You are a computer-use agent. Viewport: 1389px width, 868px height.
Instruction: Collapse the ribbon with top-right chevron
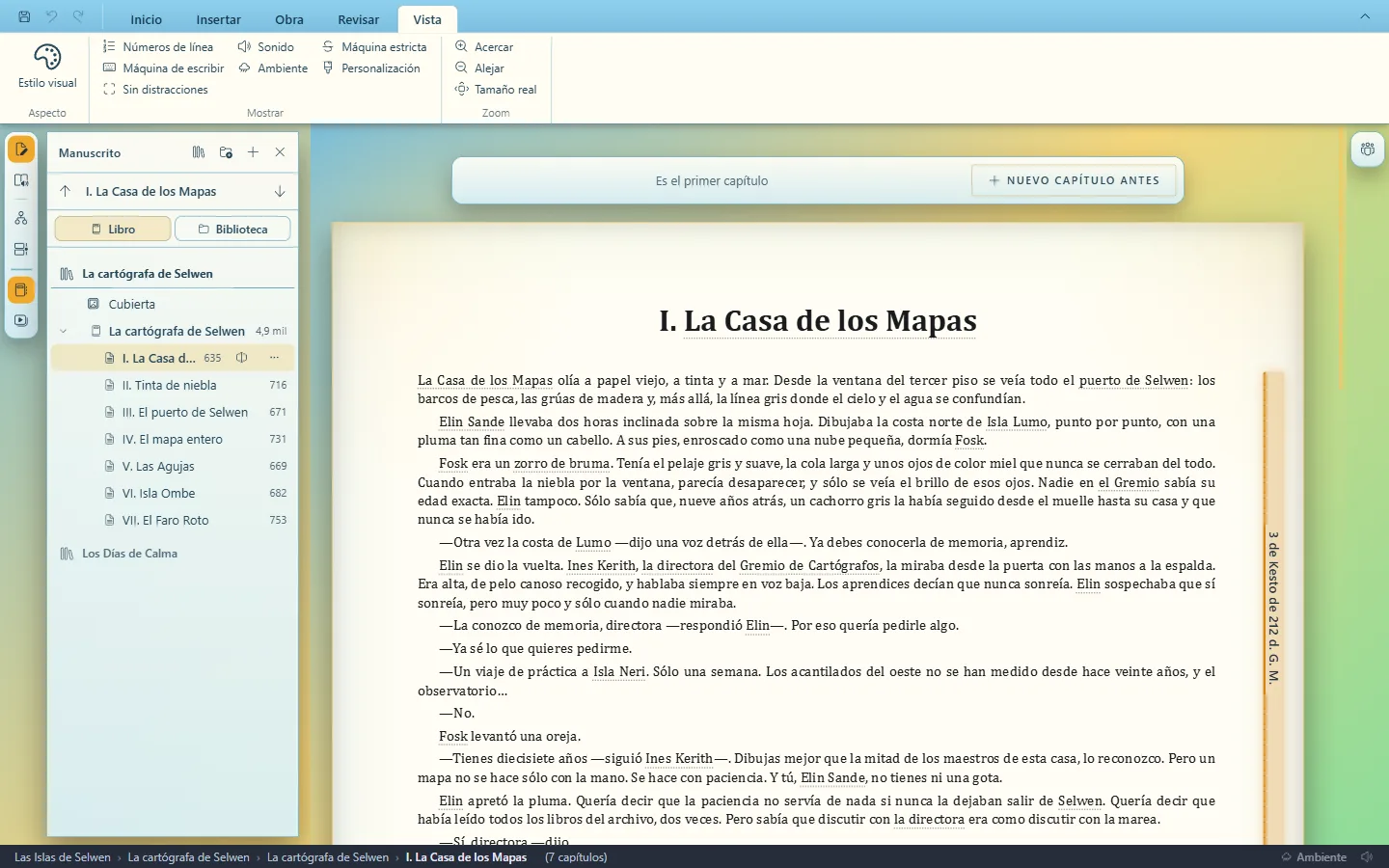point(1365,16)
